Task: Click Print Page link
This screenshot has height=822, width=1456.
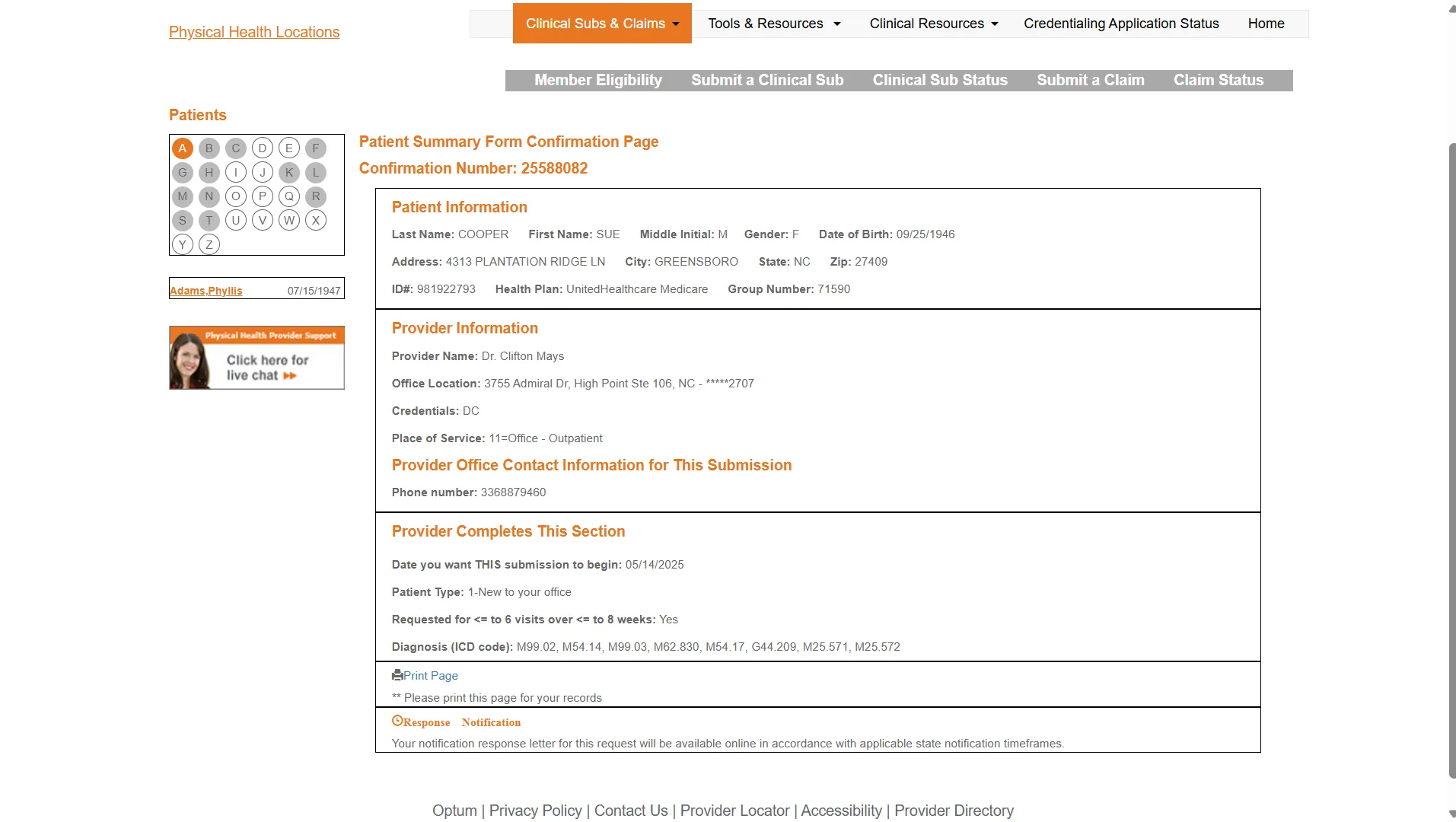Action: pos(431,676)
